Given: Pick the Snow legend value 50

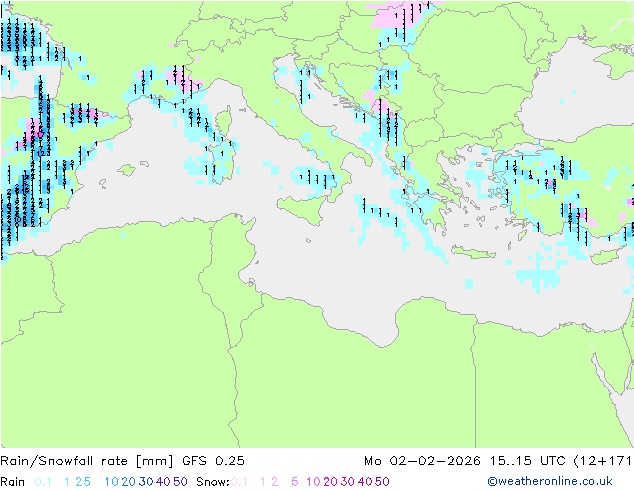Looking at the screenshot, I should pyautogui.click(x=383, y=482).
